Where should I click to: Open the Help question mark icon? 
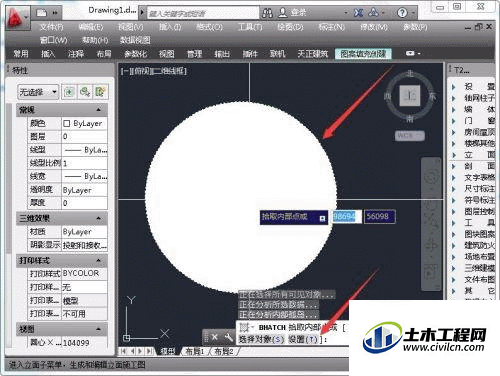(402, 13)
